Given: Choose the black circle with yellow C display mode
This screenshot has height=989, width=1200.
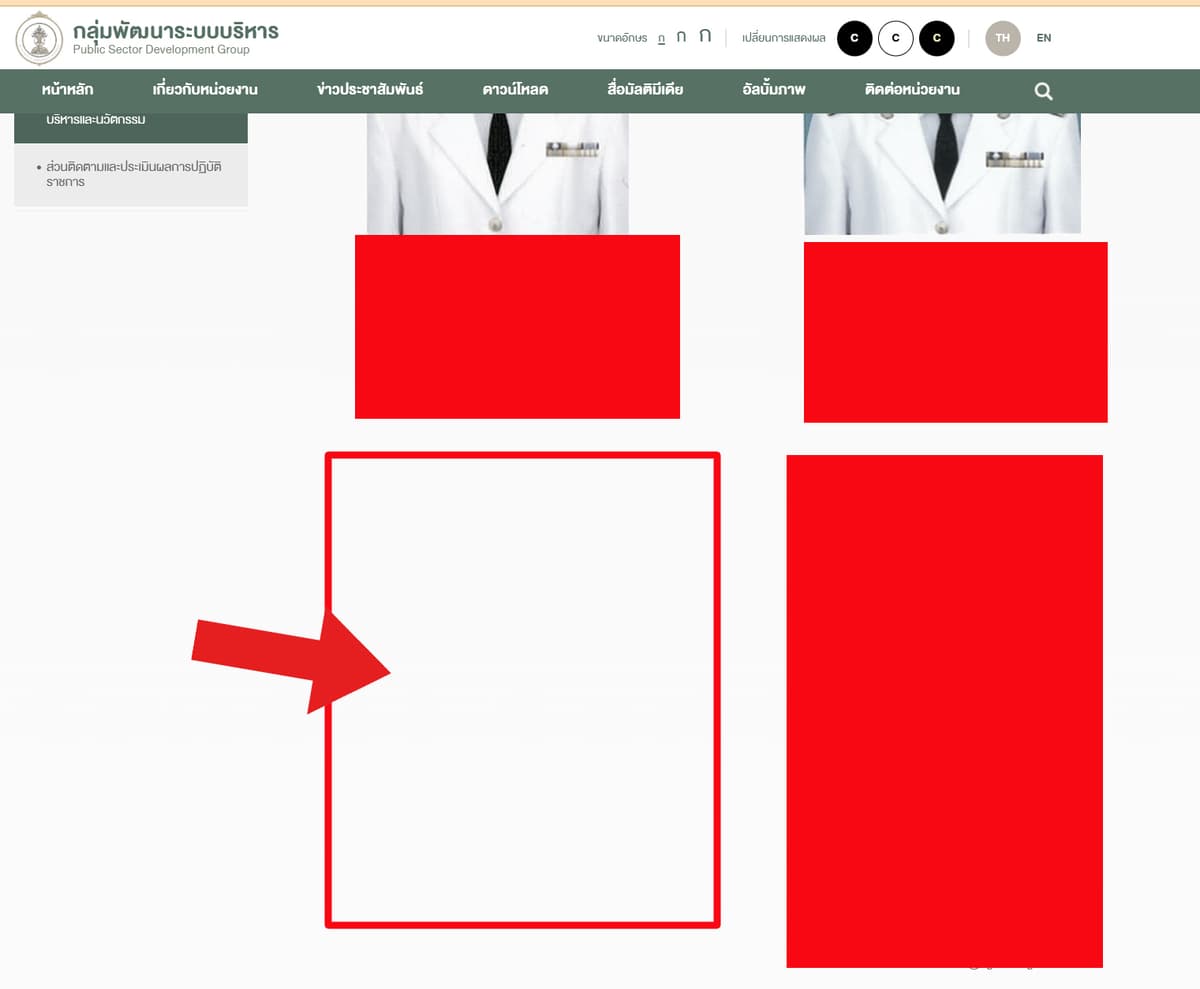Looking at the screenshot, I should (937, 38).
